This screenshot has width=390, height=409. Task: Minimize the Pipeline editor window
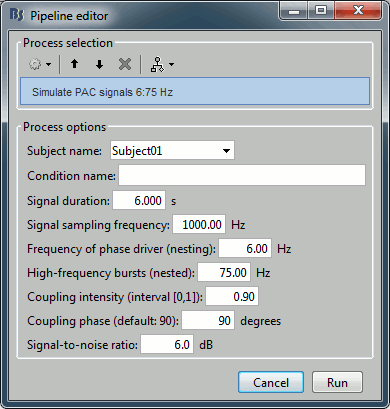pos(293,11)
